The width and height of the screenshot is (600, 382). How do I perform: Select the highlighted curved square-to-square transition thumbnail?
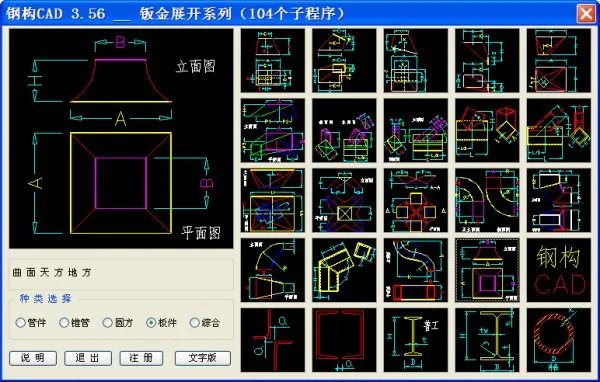pos(487,270)
